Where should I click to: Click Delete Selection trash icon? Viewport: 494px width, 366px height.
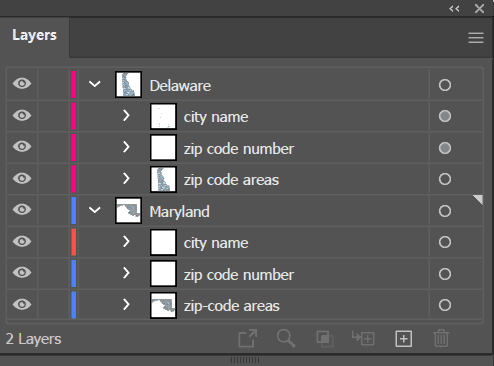[x=441, y=339]
